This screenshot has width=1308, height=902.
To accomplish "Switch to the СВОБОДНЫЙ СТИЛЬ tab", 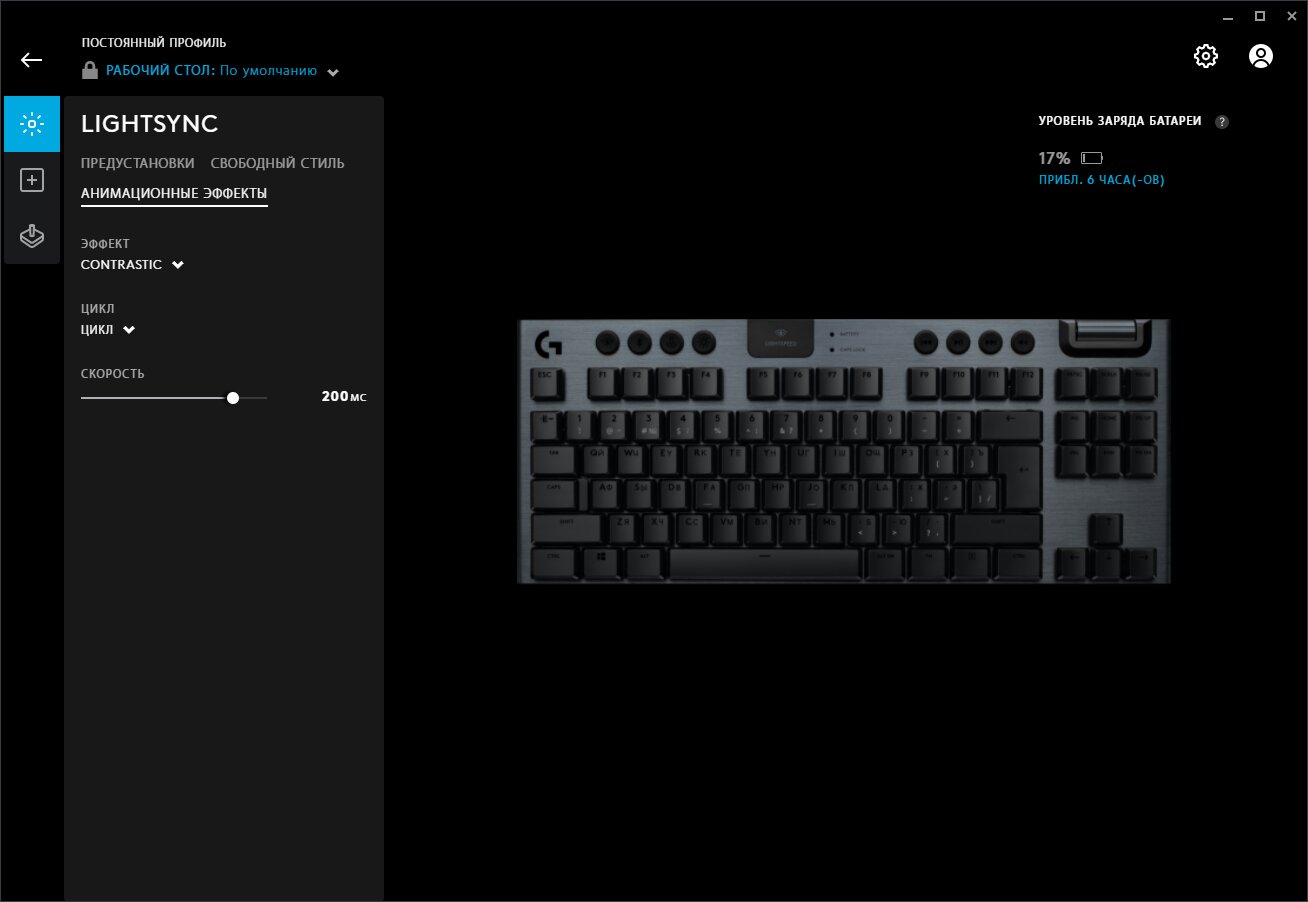I will [x=278, y=163].
